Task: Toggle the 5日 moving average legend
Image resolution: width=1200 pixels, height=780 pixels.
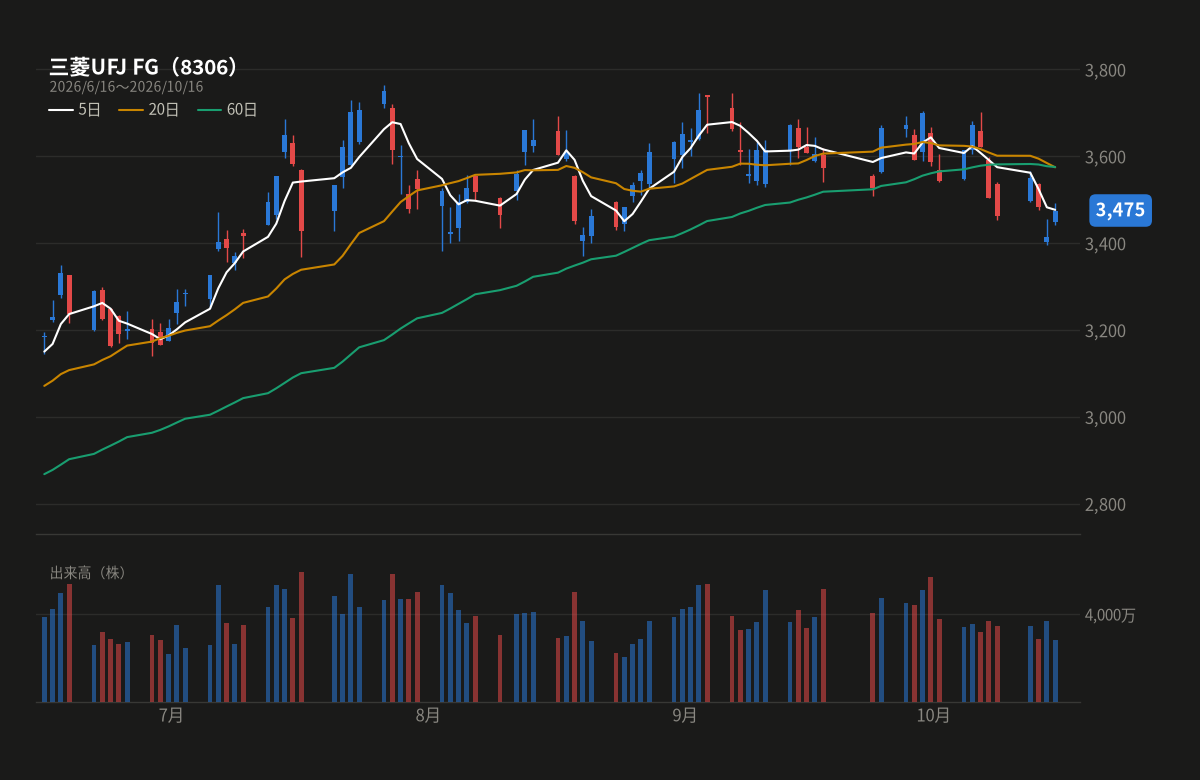Action: point(75,110)
